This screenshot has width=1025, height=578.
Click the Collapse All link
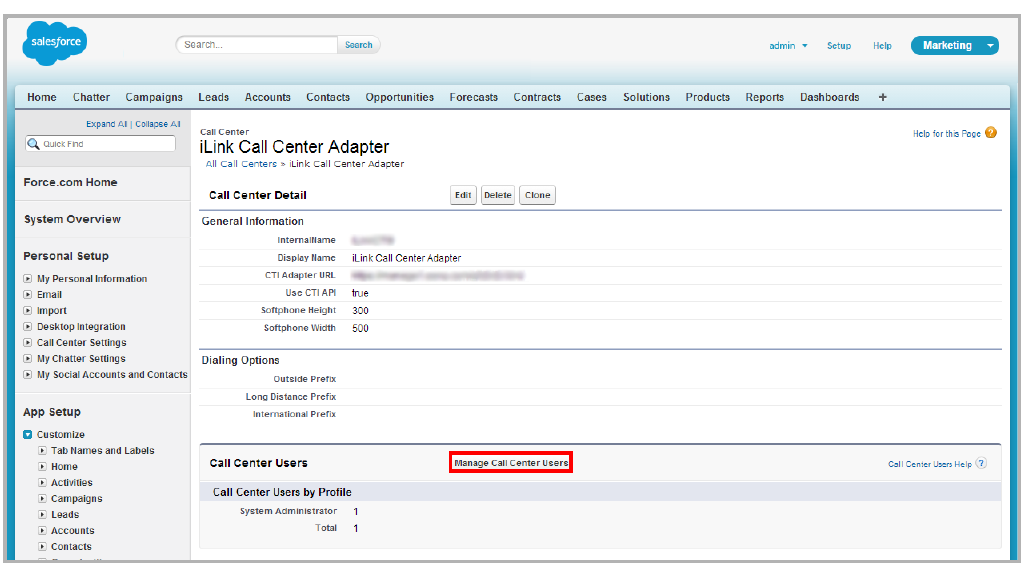tap(158, 124)
